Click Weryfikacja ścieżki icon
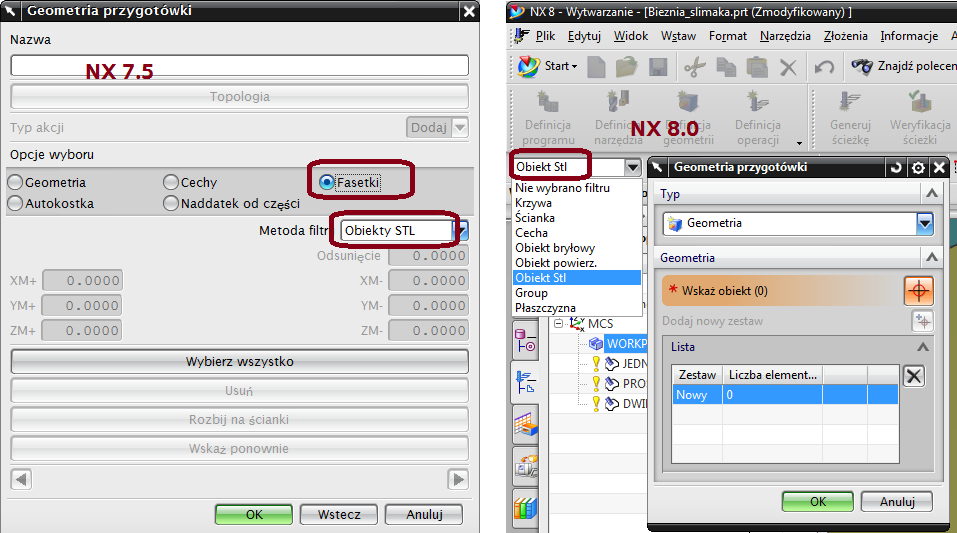This screenshot has width=957, height=533. pos(920,102)
